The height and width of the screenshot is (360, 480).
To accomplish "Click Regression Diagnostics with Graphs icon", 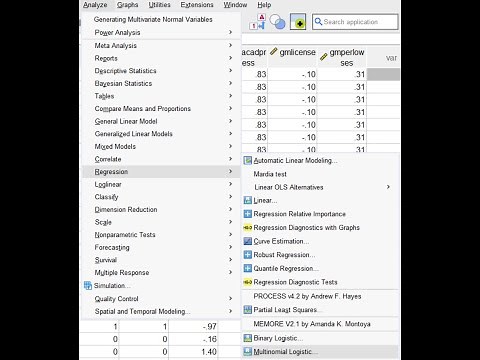I will (x=247, y=228).
